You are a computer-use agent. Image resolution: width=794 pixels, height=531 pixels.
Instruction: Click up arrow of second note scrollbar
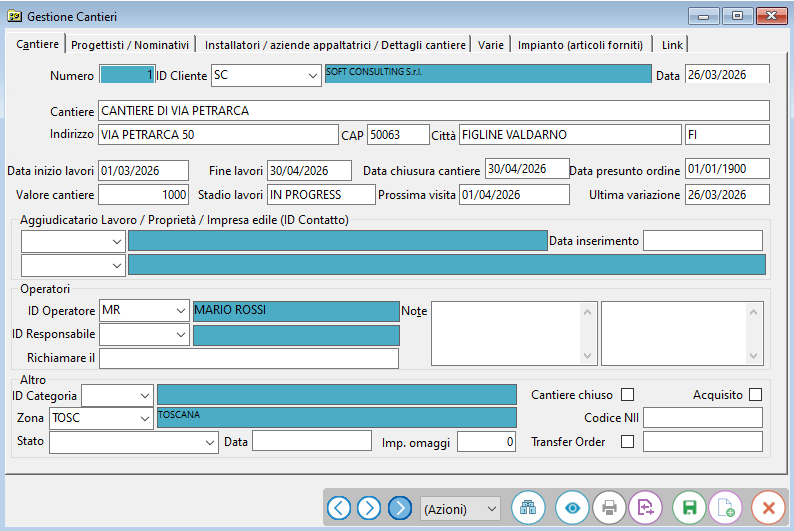753,312
